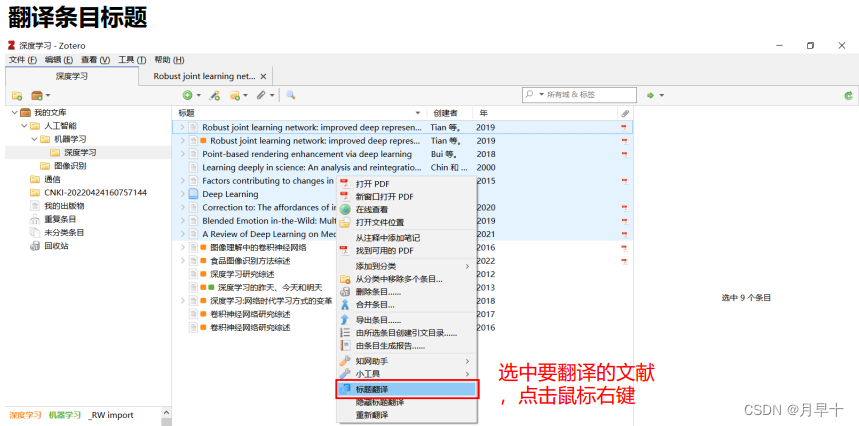Open Advanced Search magnifier icon

click(x=291, y=95)
